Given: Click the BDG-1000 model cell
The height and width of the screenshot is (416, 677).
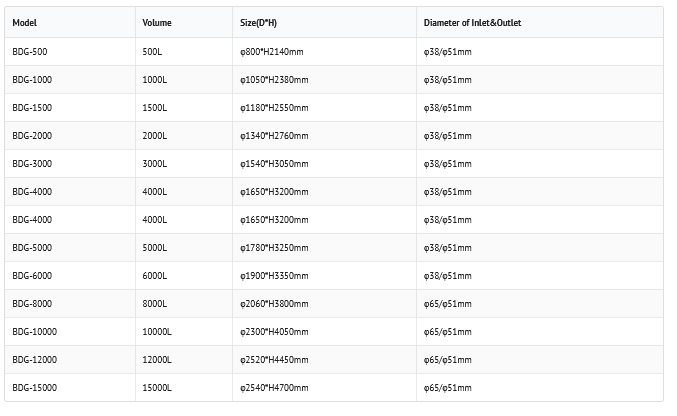Looking at the screenshot, I should (31, 79).
